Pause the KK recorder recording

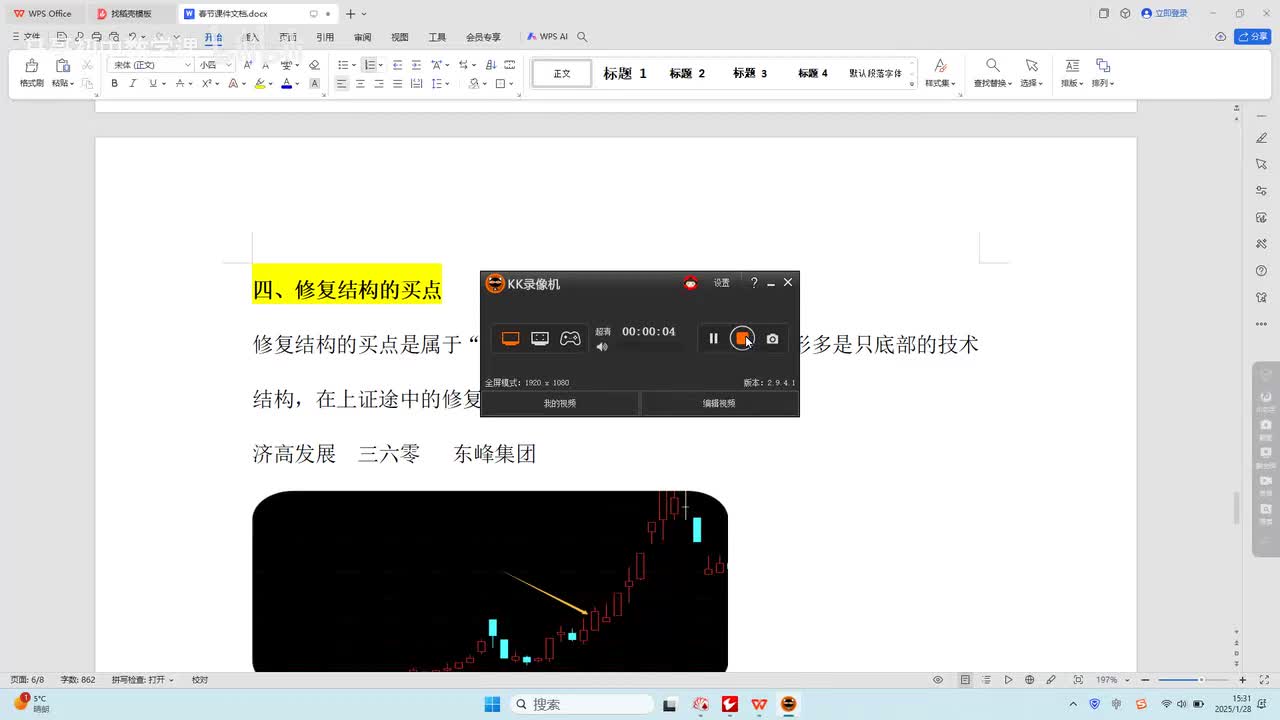tap(713, 339)
